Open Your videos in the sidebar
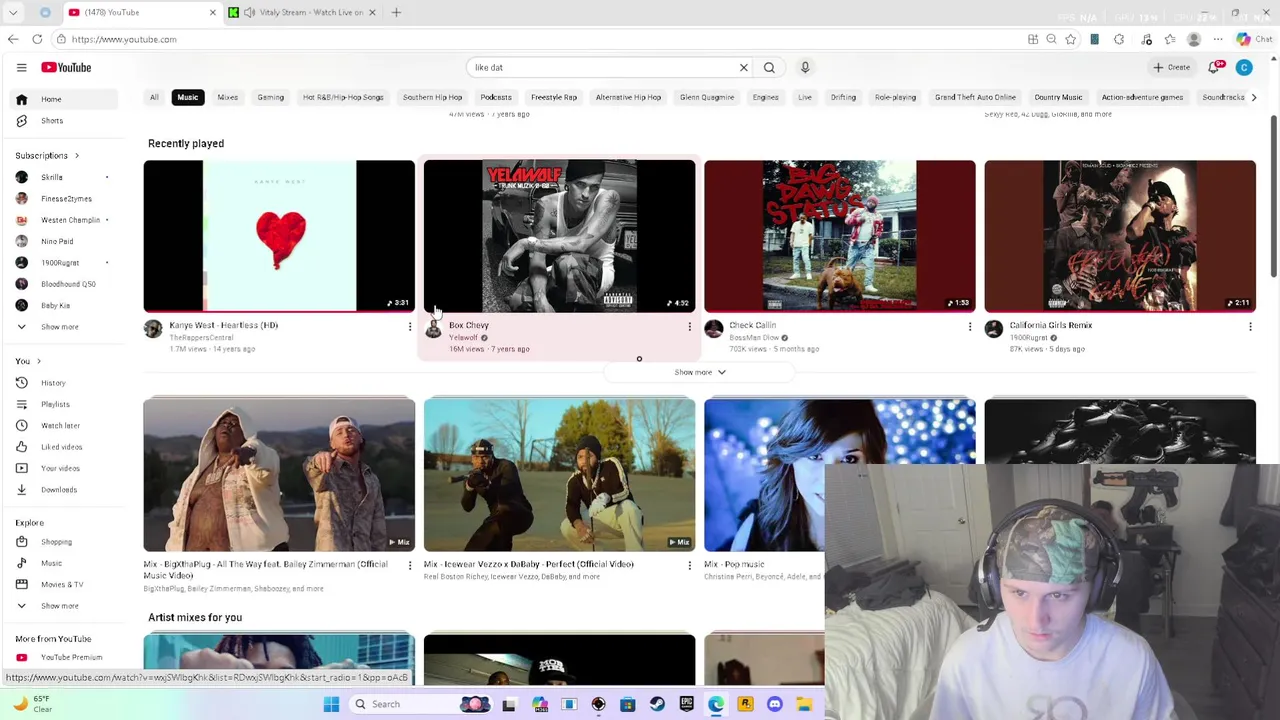Viewport: 1280px width, 720px height. (x=62, y=468)
